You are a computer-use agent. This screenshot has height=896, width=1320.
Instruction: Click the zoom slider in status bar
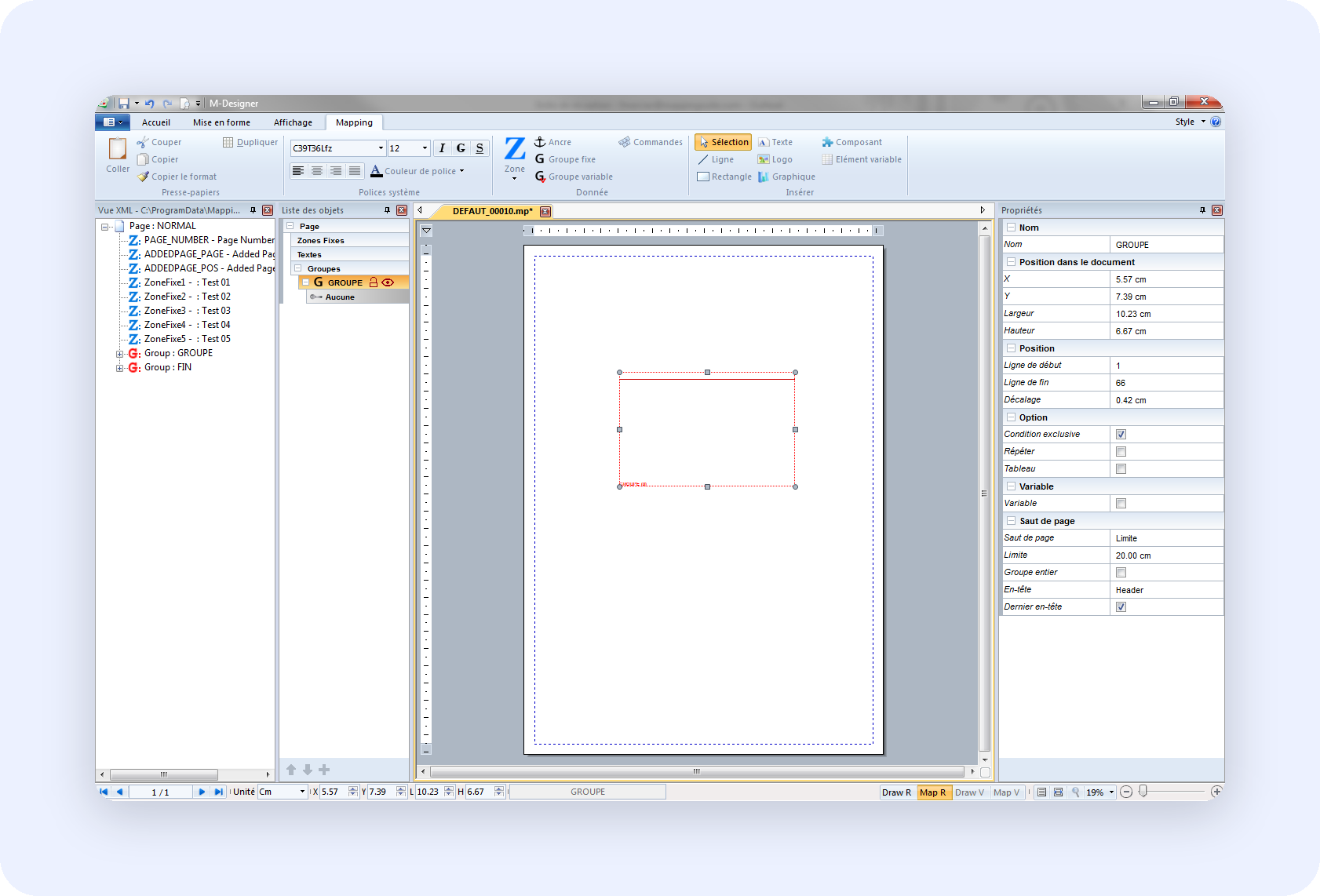1143,792
